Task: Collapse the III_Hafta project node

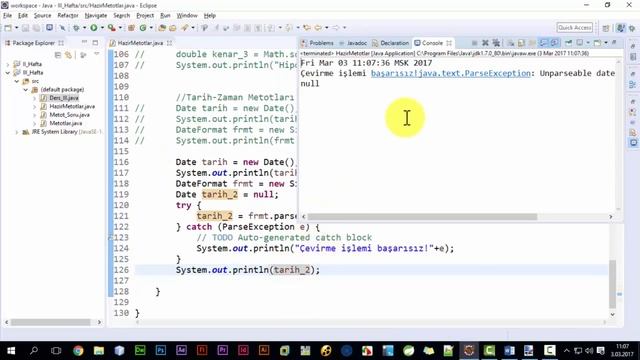Action: pyautogui.click(x=8, y=73)
